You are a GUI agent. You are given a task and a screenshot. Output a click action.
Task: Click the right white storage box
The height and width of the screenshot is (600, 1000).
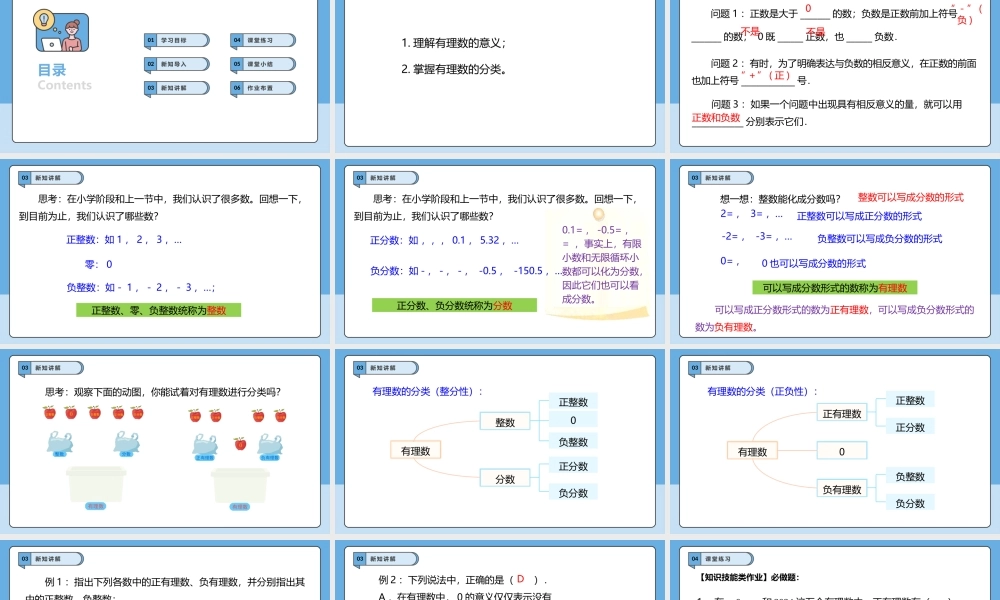(x=240, y=485)
